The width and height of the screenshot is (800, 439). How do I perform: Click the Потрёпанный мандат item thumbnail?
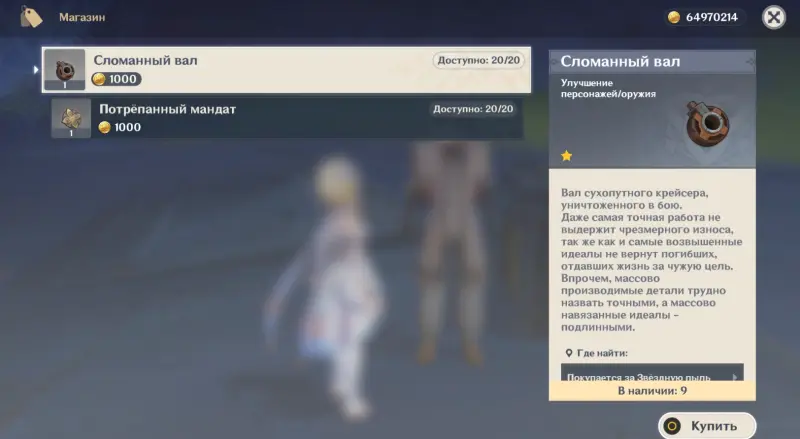point(71,118)
